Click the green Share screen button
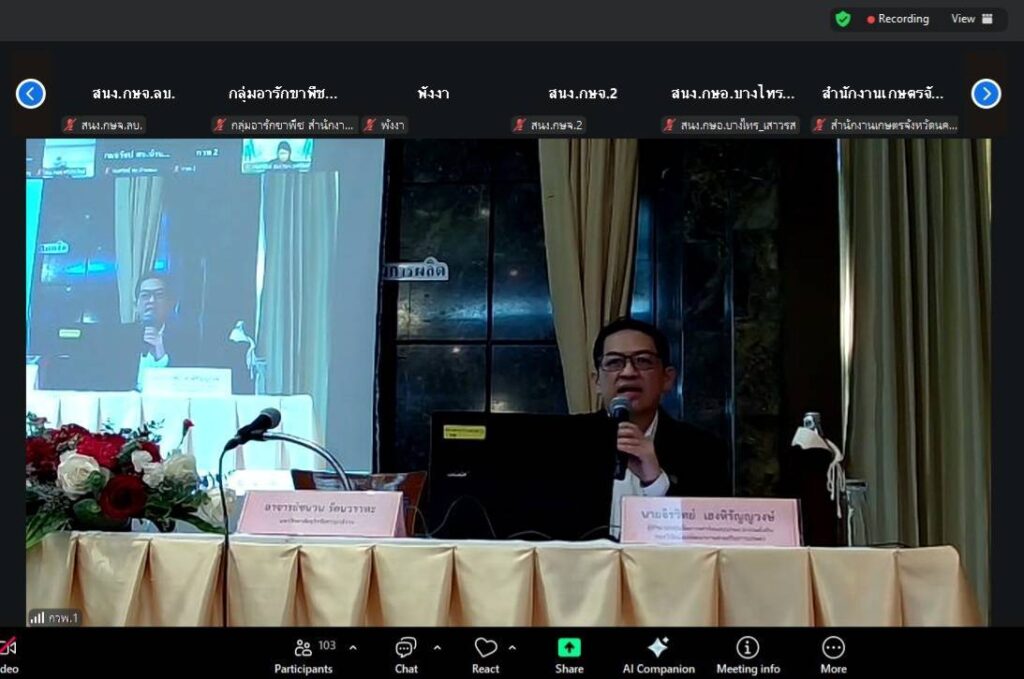Viewport: 1024px width, 679px height. pos(569,654)
